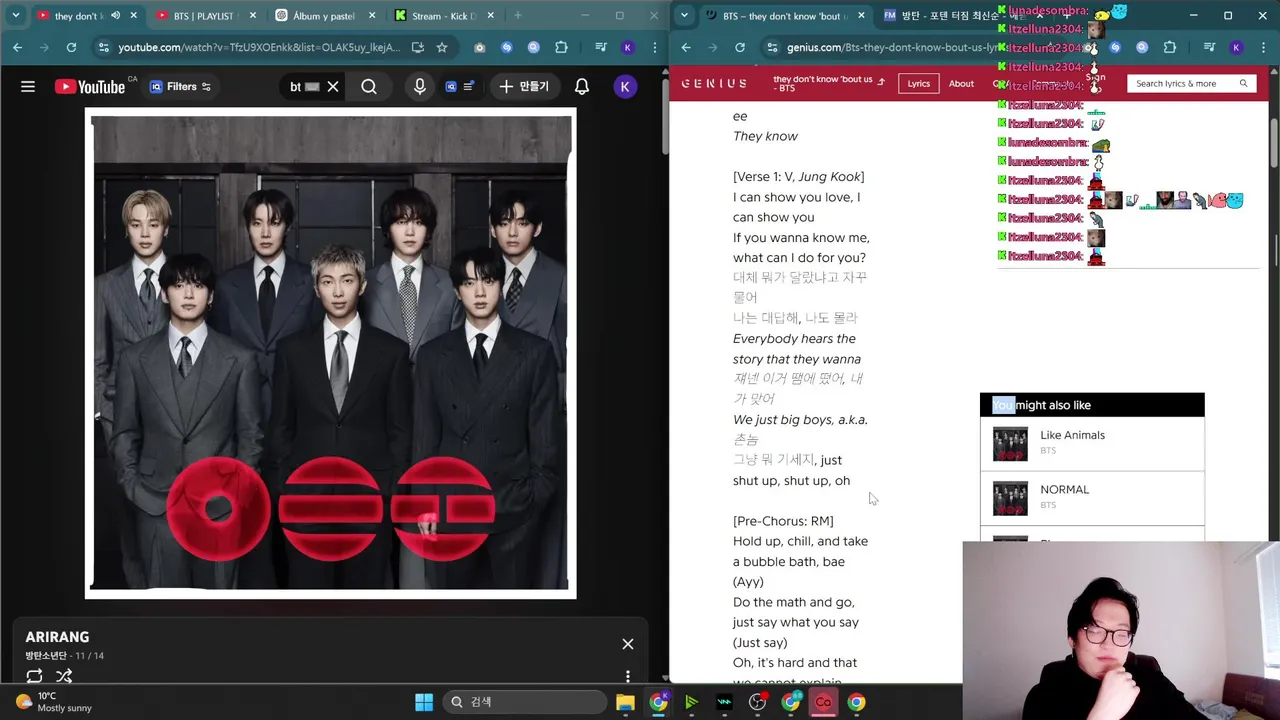This screenshot has height=720, width=1280.
Task: Open a new tab in YouTube window
Action: click(517, 16)
